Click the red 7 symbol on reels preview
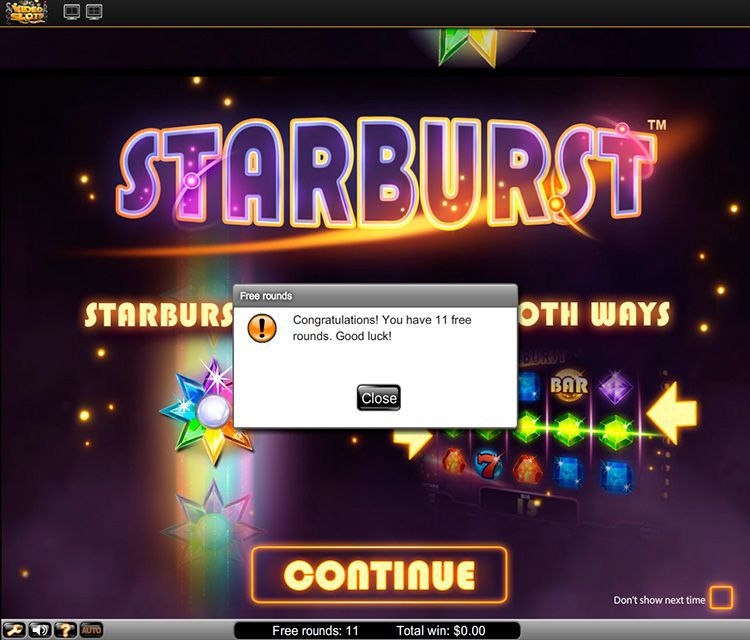Image resolution: width=750 pixels, height=640 pixels. coord(488,464)
